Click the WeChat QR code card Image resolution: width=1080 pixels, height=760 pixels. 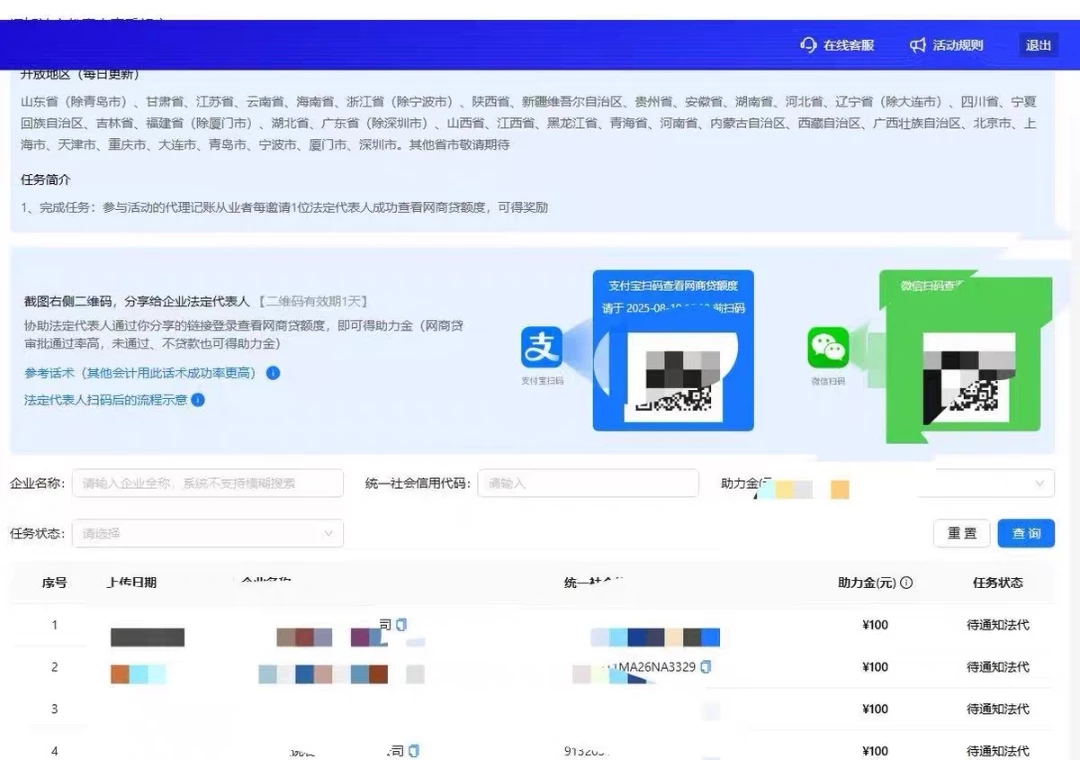point(966,357)
